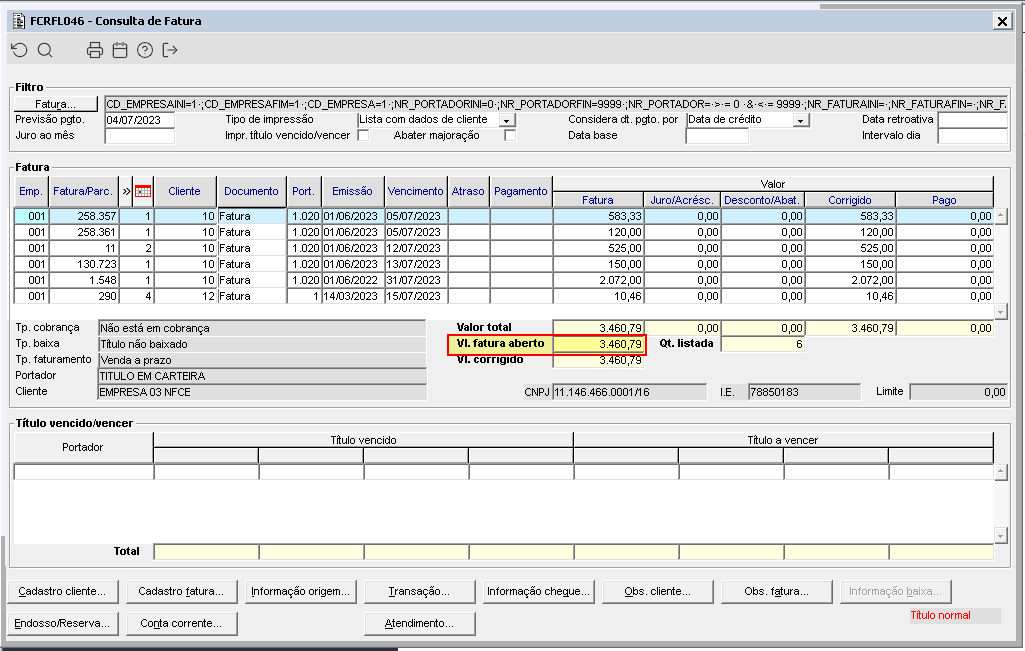
Task: Expand the Tipo de impressão dropdown
Action: click(507, 120)
